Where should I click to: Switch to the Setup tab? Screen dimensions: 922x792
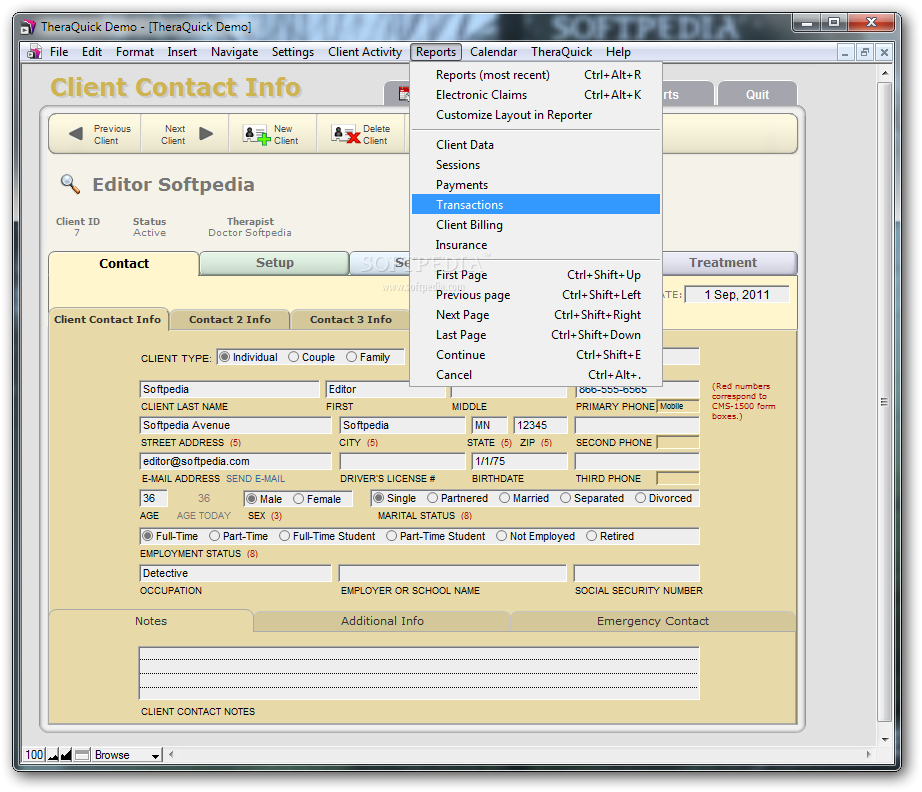click(x=275, y=263)
